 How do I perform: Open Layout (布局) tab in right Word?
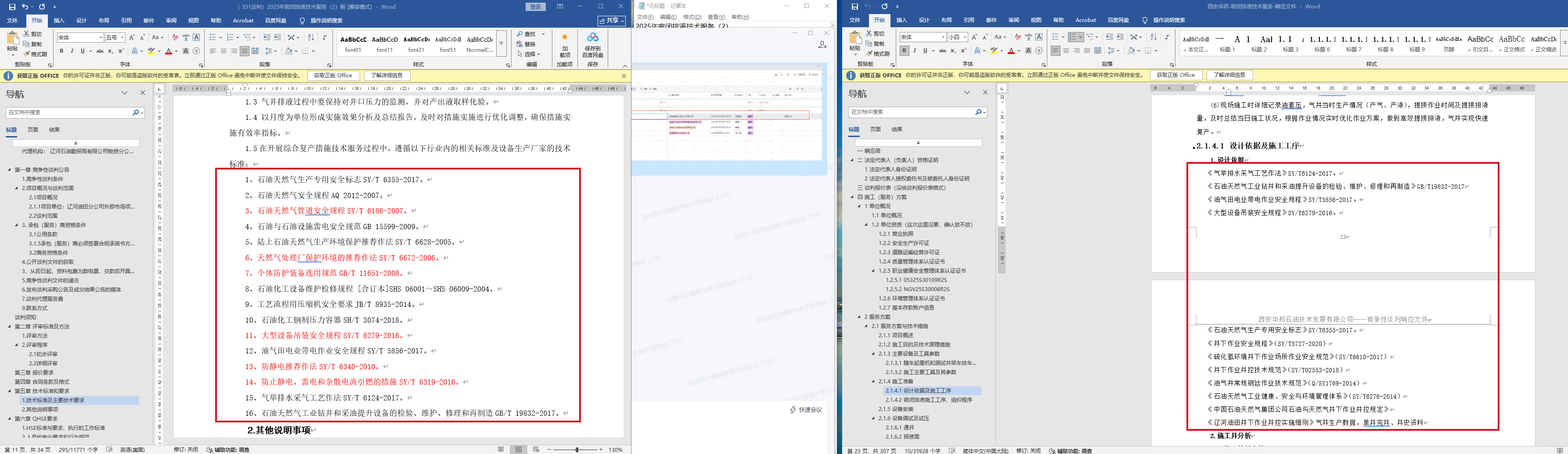947,21
